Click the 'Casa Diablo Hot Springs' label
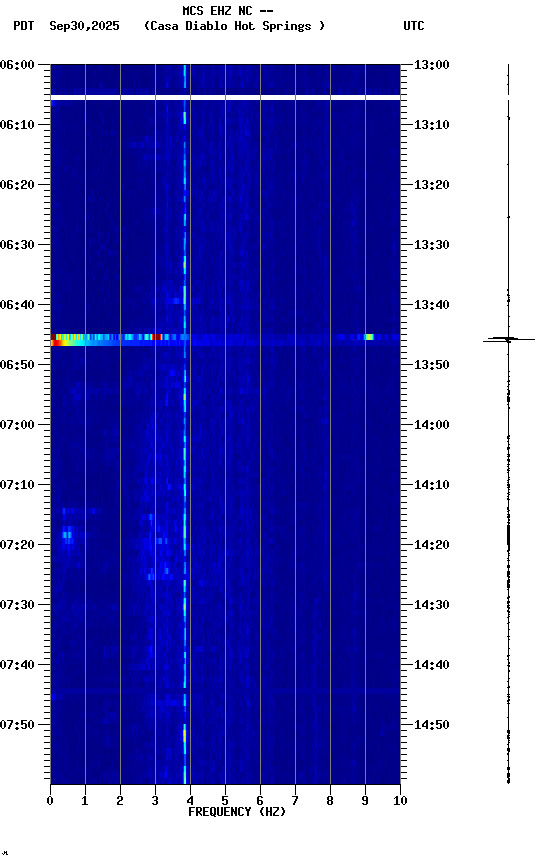Image resolution: width=552 pixels, height=864 pixels. coord(234,26)
